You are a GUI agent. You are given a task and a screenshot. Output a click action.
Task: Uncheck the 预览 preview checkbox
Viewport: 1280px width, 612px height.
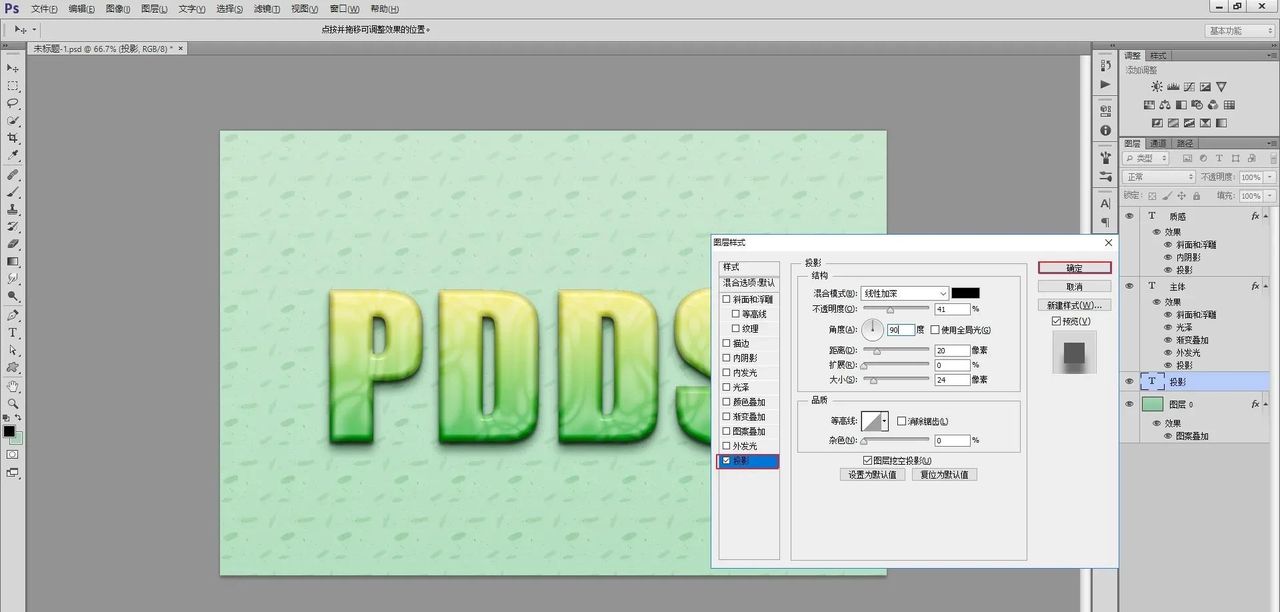pos(1056,321)
